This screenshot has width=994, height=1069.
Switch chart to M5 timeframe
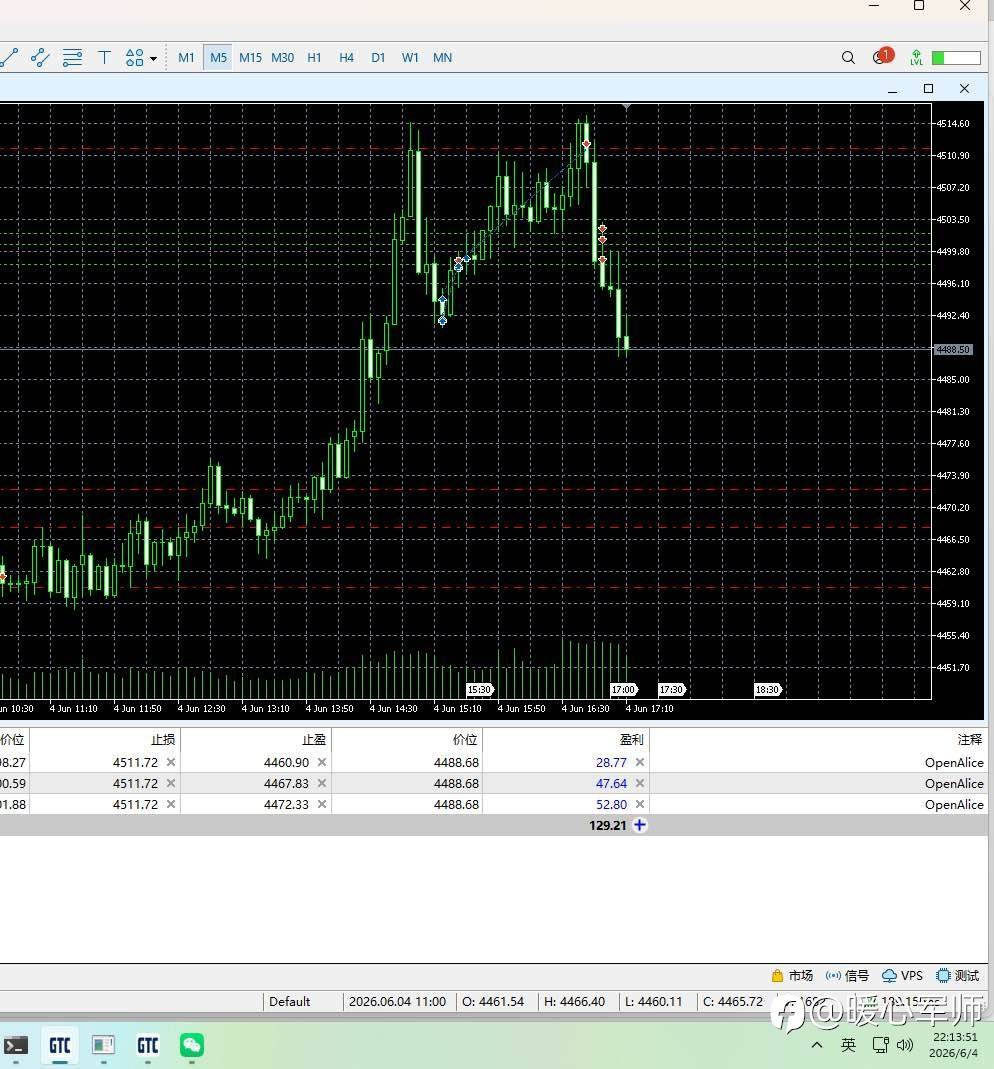click(x=218, y=58)
